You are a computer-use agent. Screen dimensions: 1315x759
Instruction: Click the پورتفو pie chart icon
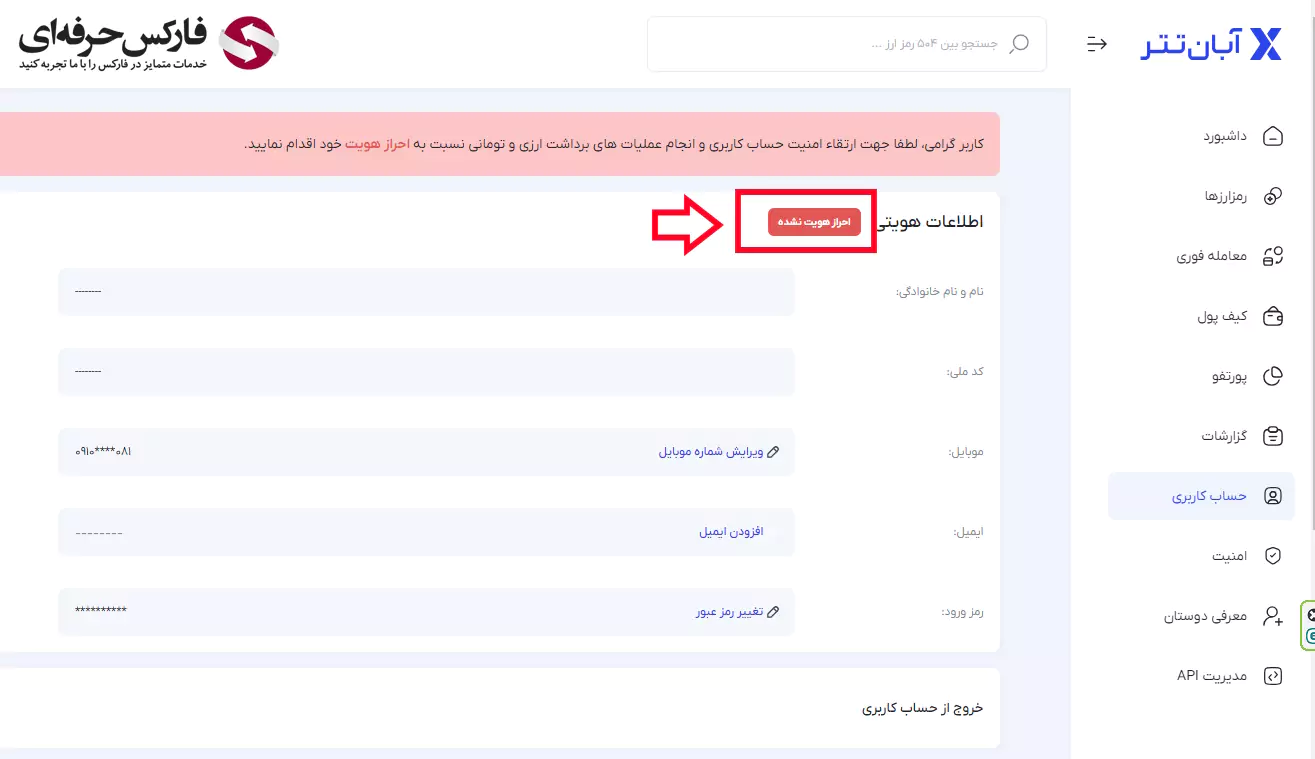tap(1273, 376)
